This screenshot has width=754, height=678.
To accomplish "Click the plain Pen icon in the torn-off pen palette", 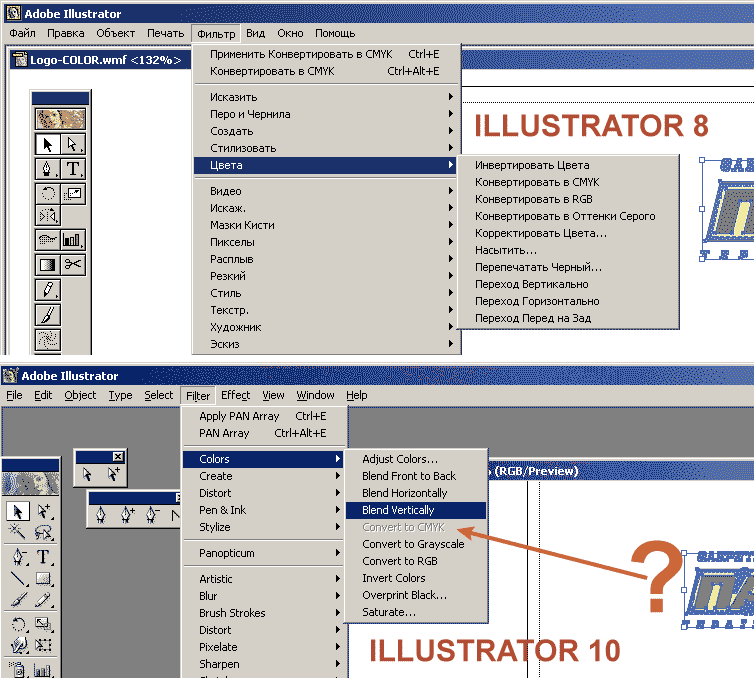I will [x=101, y=515].
